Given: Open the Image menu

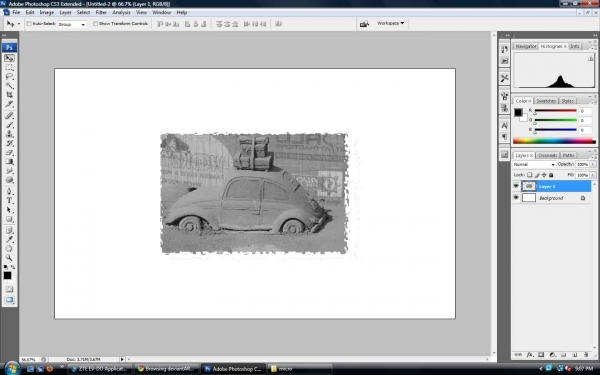Looking at the screenshot, I should pos(47,13).
